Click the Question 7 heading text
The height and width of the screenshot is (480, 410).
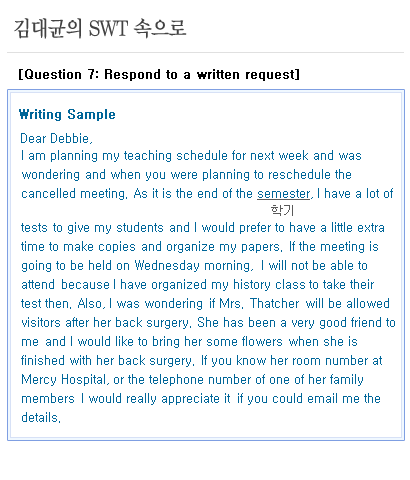(x=159, y=74)
